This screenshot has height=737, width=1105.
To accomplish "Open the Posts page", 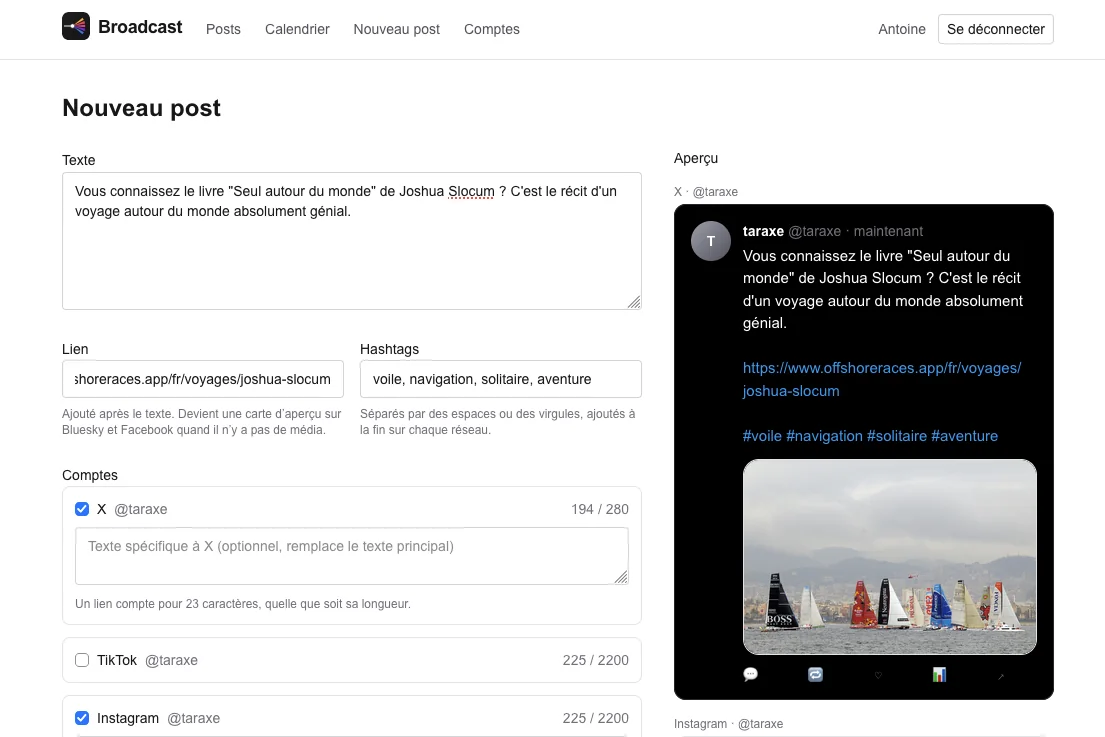I will pos(223,29).
